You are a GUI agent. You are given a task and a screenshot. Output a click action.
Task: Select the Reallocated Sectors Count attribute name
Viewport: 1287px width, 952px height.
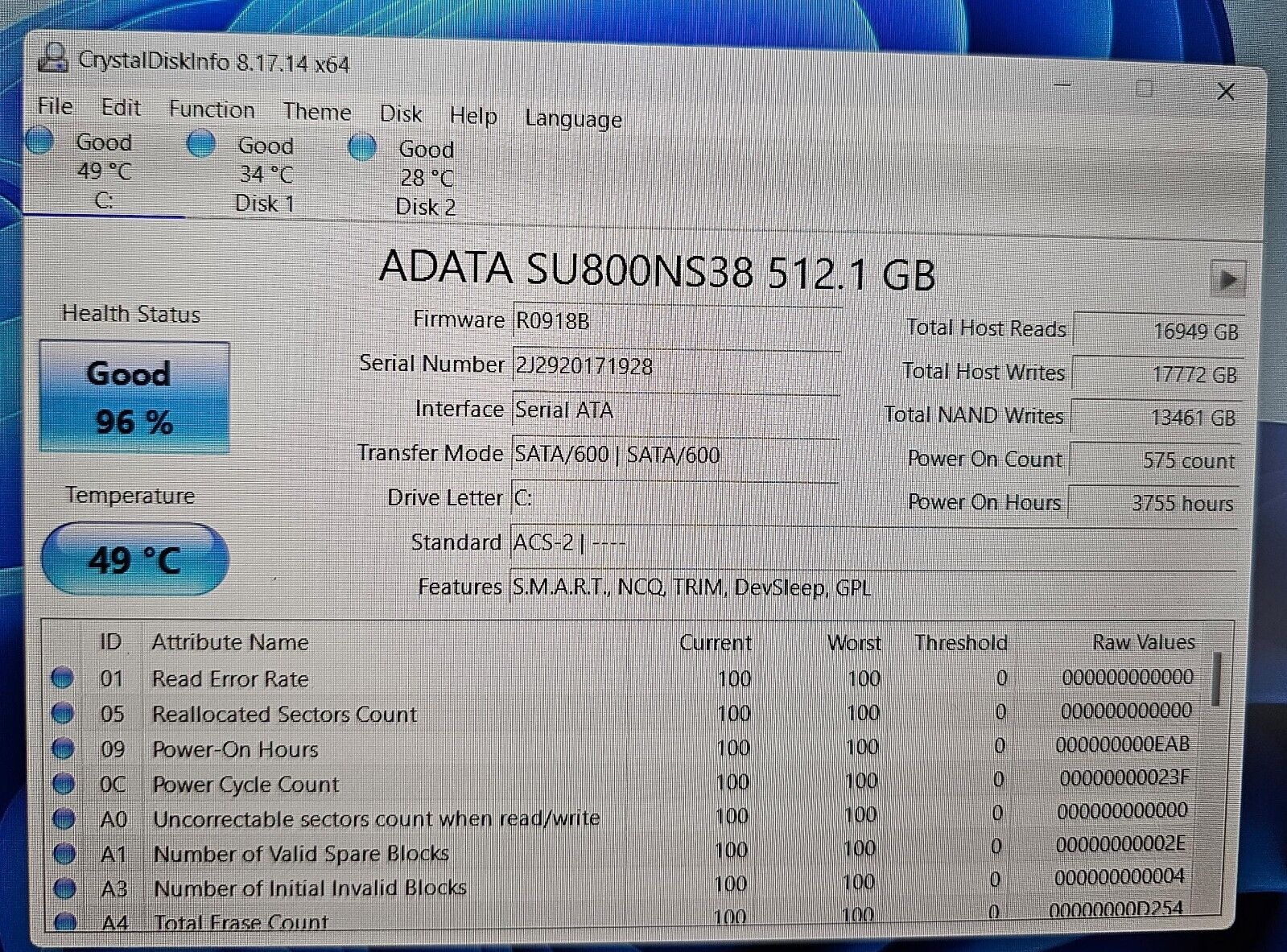point(285,714)
